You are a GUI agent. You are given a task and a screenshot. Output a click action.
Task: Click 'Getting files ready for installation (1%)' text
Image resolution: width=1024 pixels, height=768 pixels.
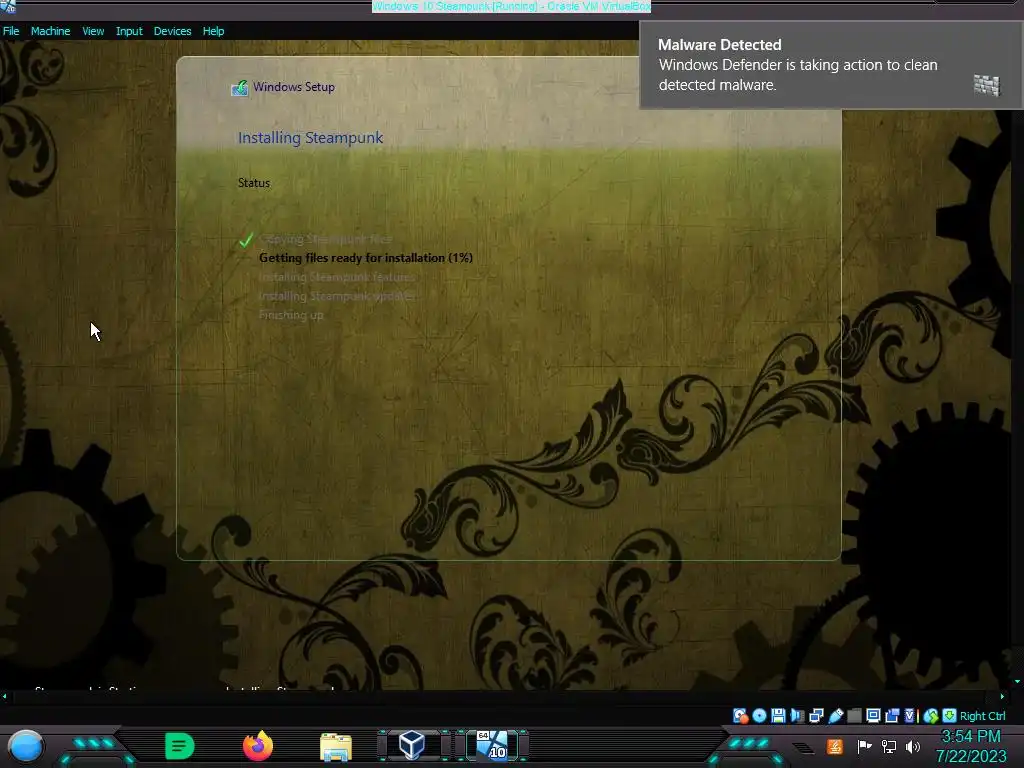coord(366,258)
